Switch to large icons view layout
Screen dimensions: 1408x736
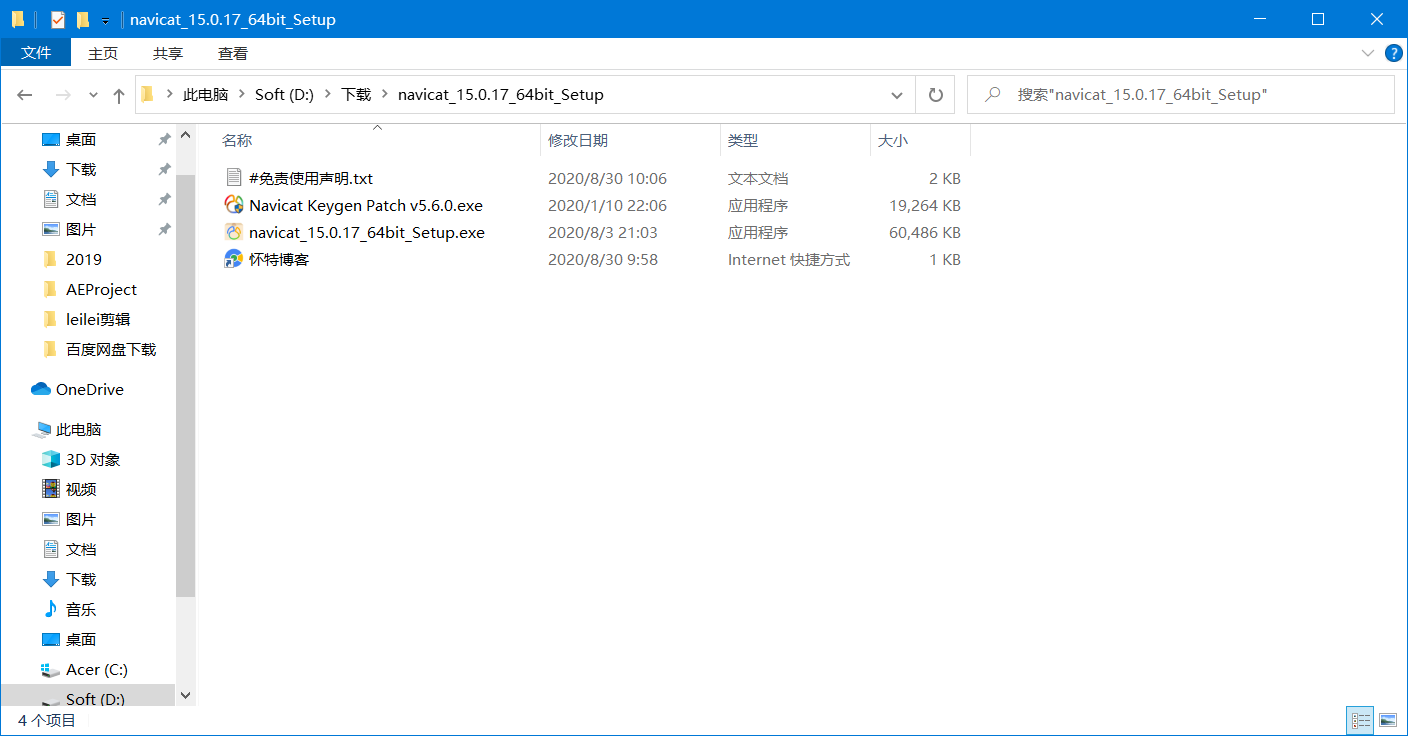coord(1388,720)
